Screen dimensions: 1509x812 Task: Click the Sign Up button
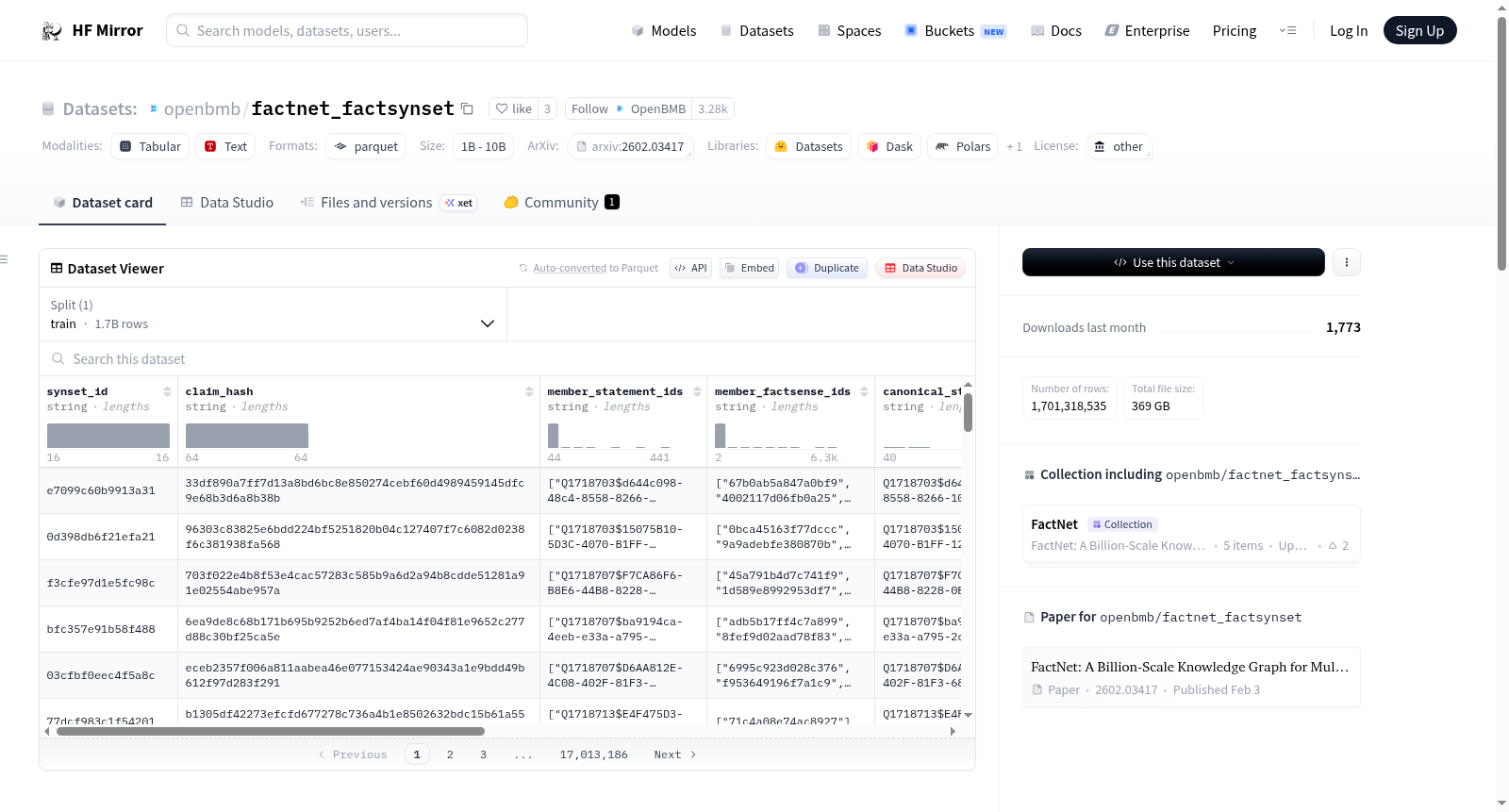coord(1419,31)
